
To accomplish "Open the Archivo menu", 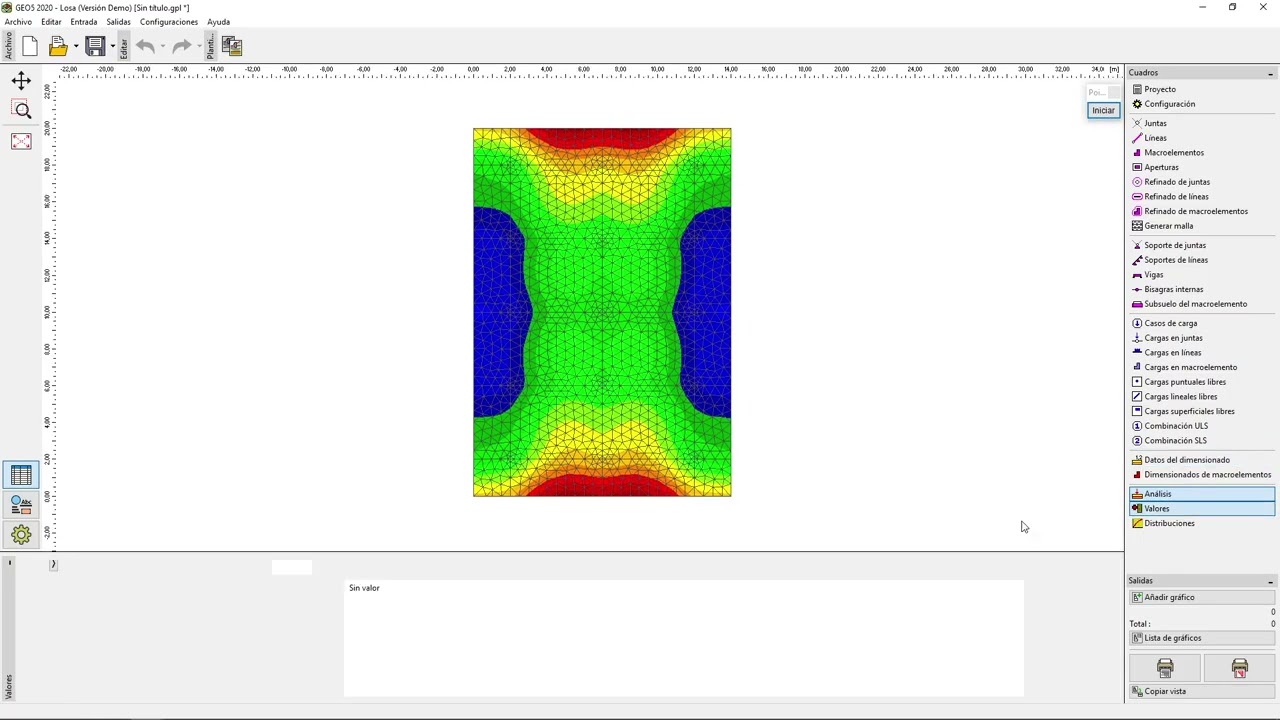I will pos(18,22).
